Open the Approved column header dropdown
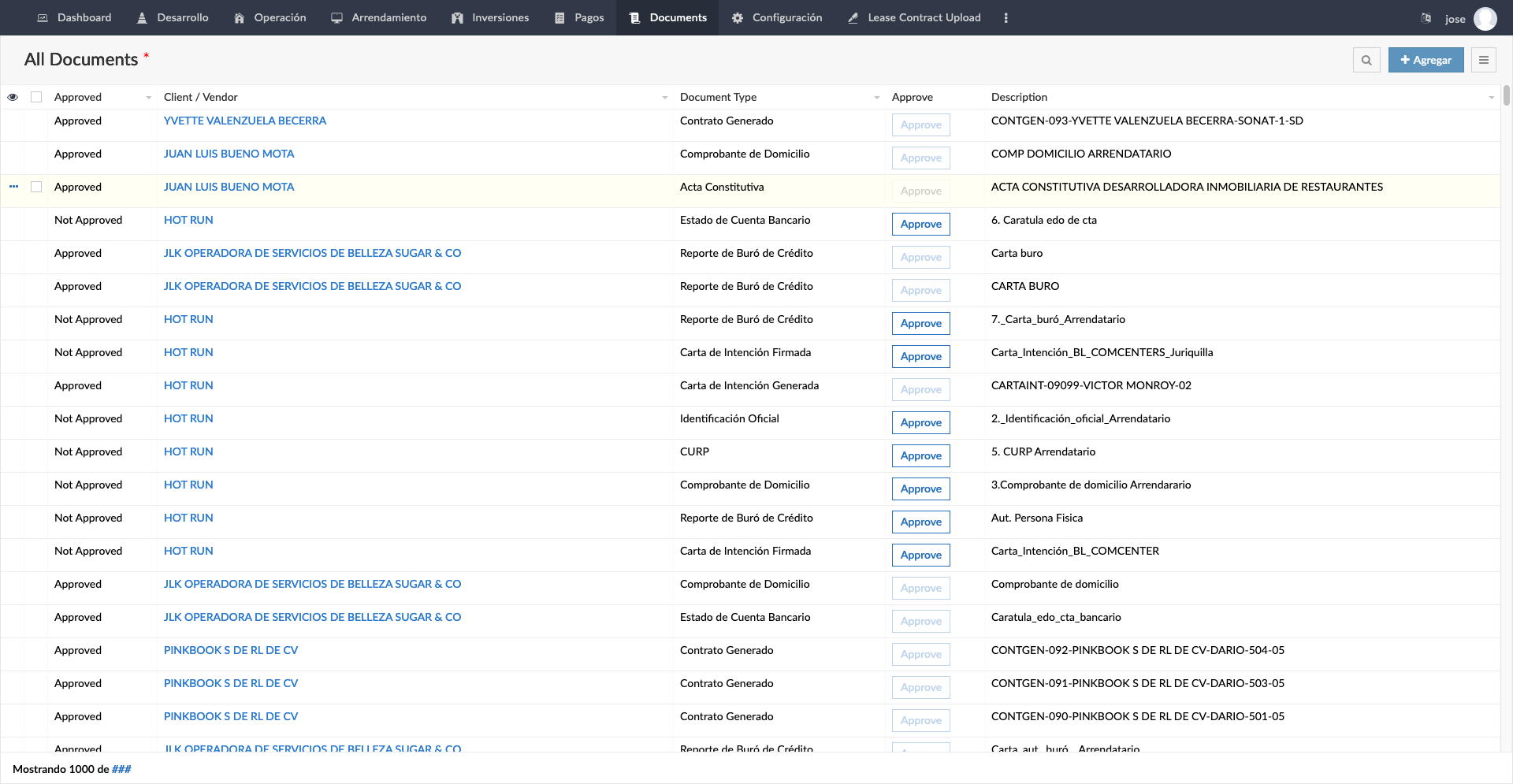The image size is (1513, 784). [x=148, y=98]
